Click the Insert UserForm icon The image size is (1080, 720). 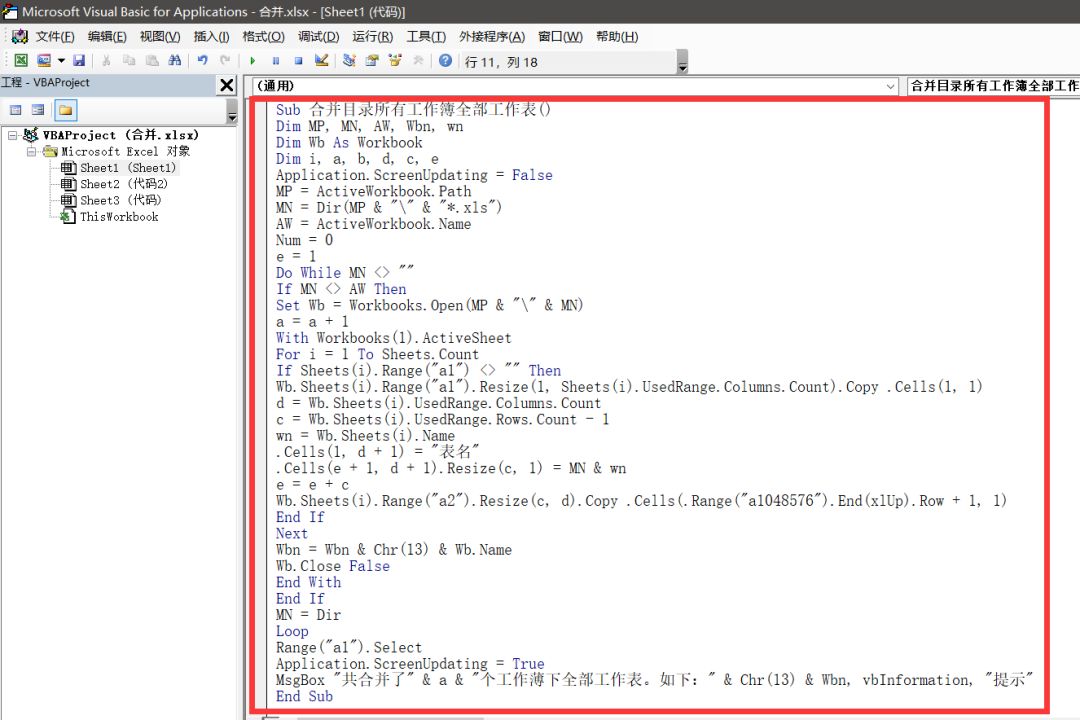(44, 61)
